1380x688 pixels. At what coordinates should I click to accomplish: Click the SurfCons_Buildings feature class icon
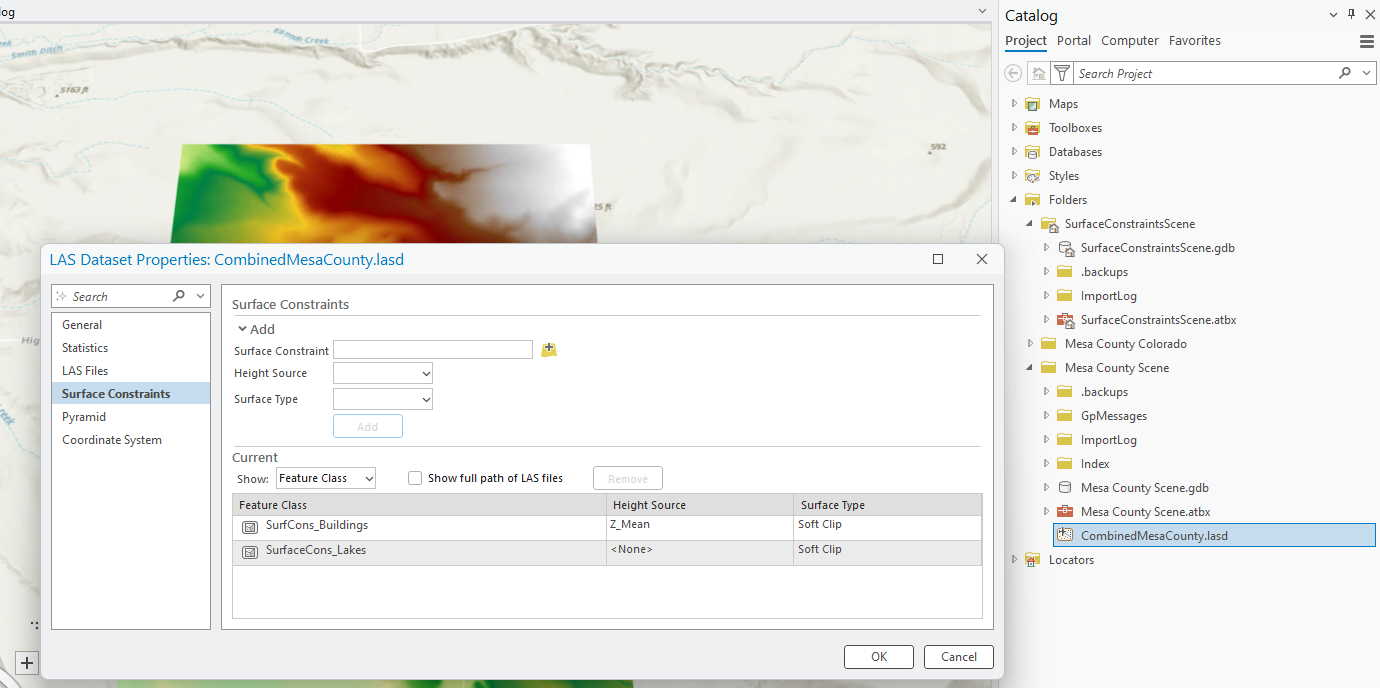pos(250,526)
